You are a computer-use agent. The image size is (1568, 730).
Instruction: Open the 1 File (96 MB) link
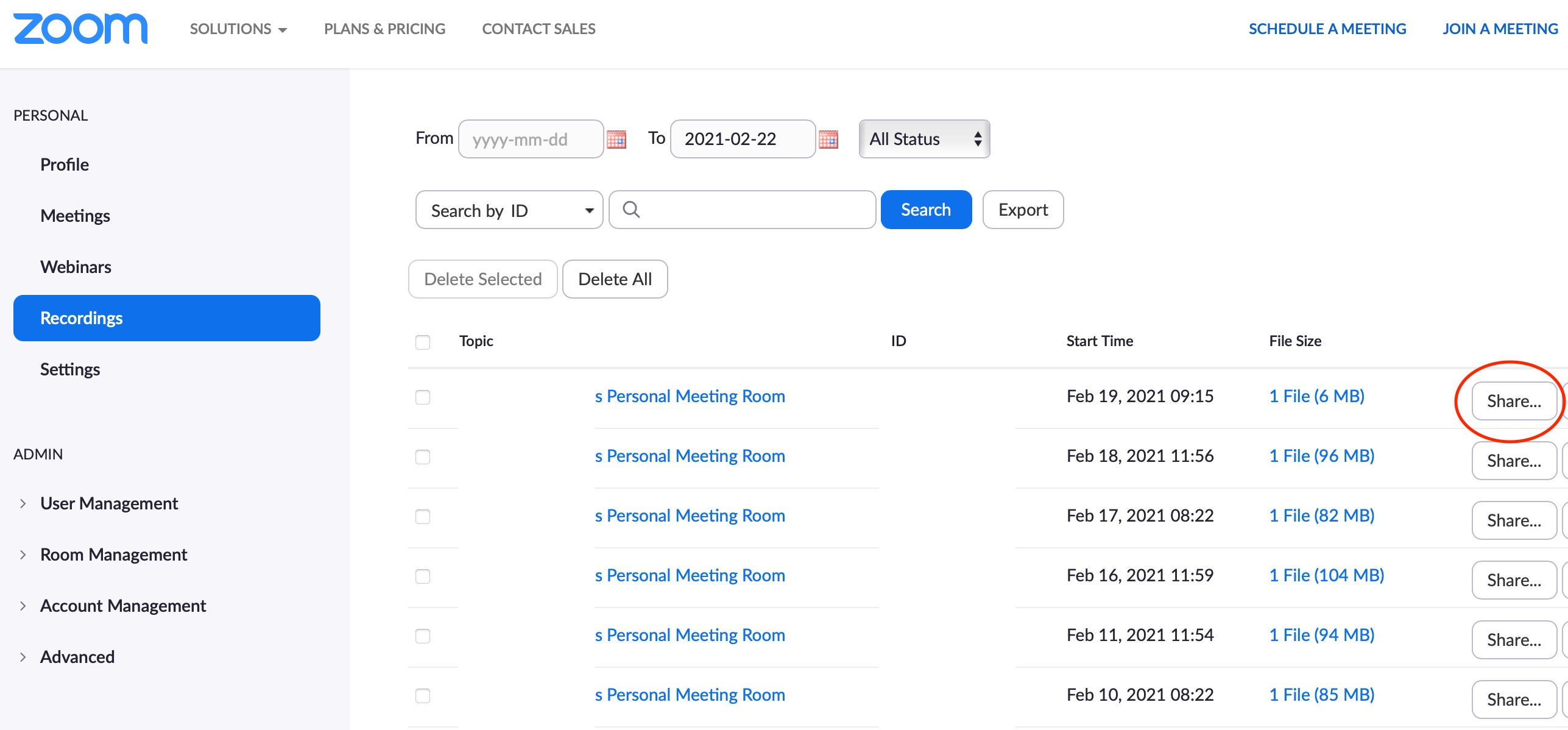point(1322,456)
